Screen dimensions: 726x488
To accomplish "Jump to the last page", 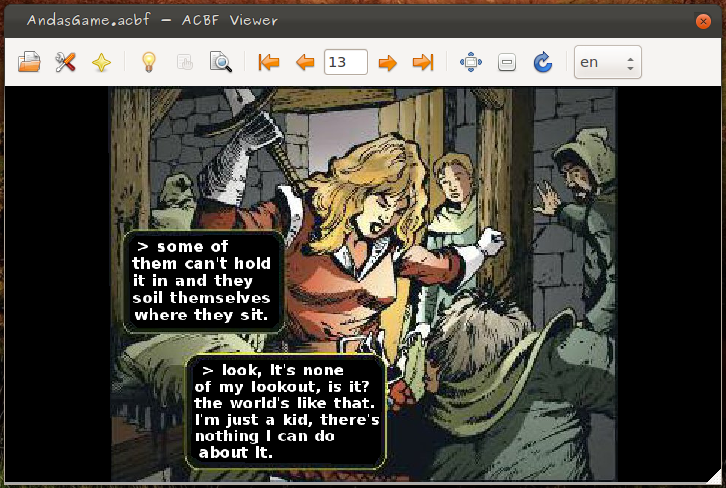I will pyautogui.click(x=423, y=62).
